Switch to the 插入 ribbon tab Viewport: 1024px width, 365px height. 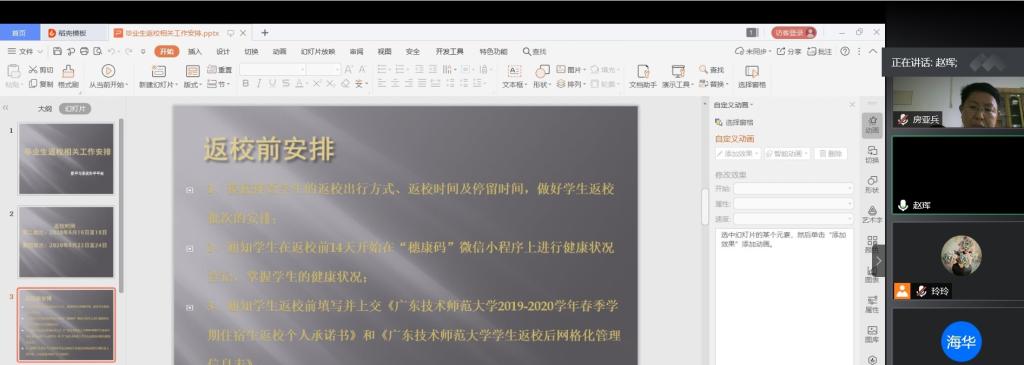pyautogui.click(x=195, y=52)
